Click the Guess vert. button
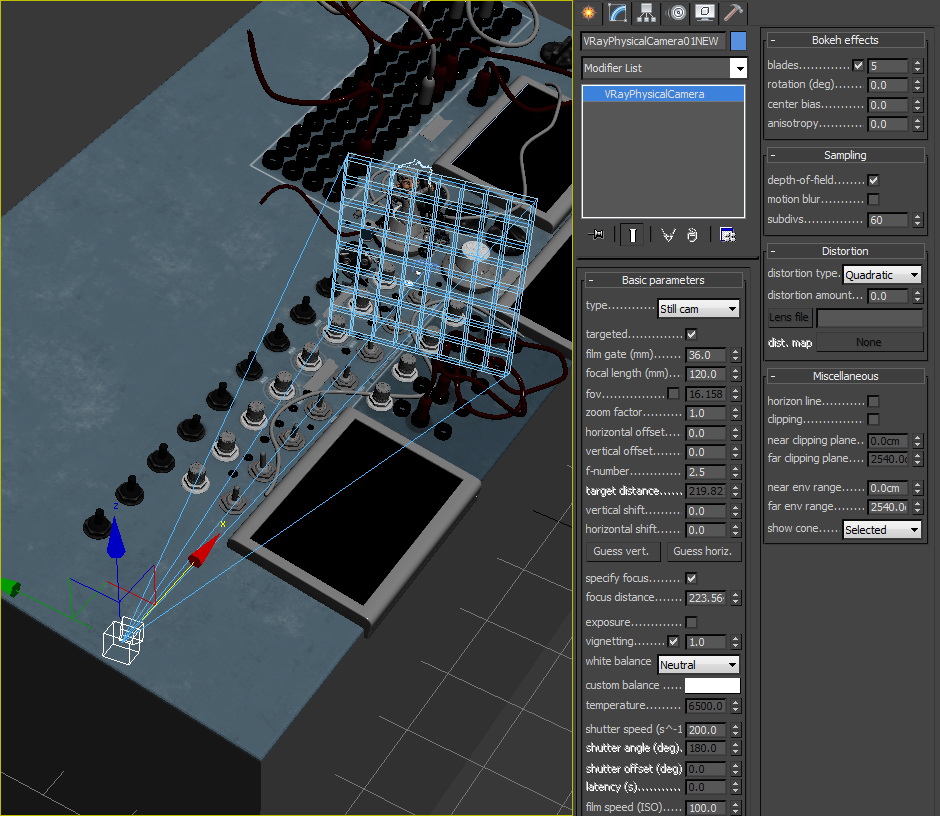Screen dimensions: 940x816 621,551
